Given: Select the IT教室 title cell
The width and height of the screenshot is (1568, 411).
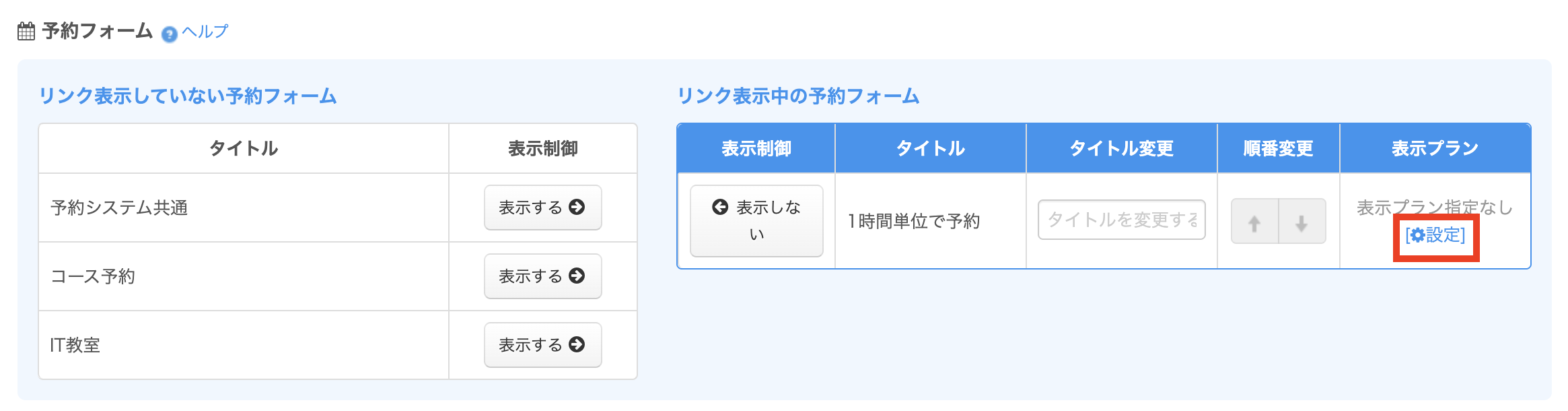Looking at the screenshot, I should (x=75, y=345).
